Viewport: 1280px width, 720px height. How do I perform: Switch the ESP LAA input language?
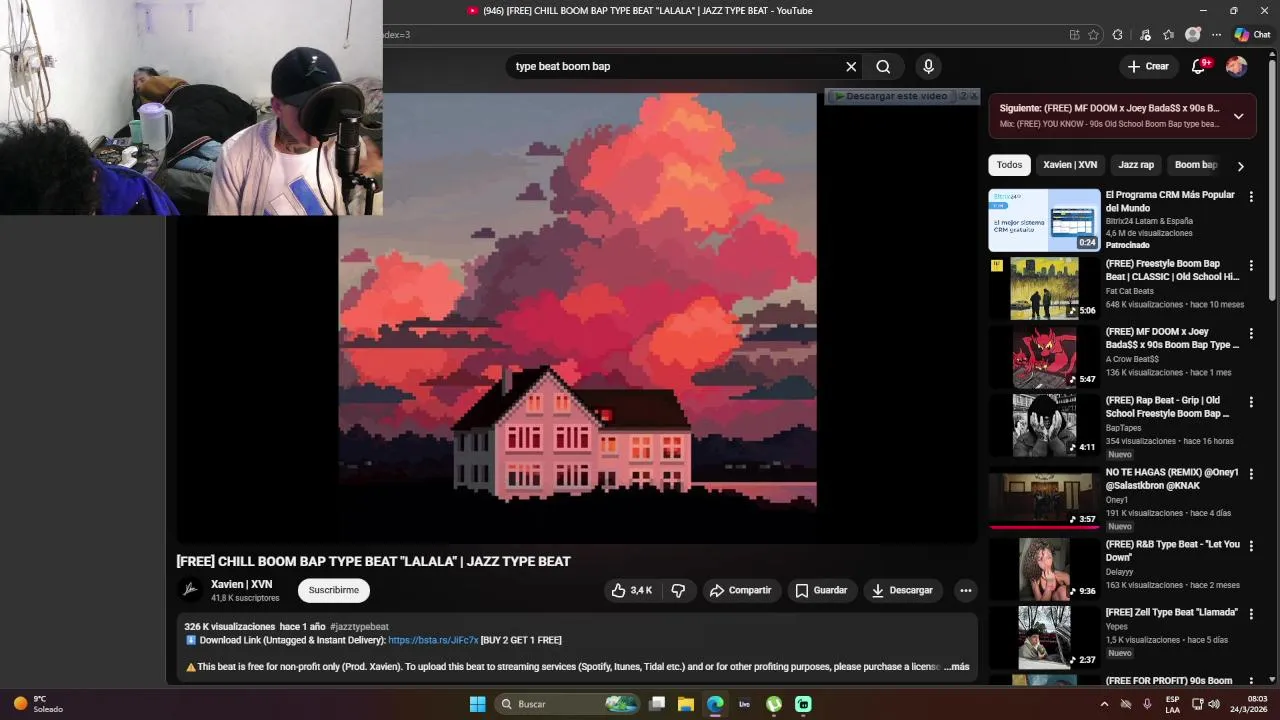(x=1172, y=704)
